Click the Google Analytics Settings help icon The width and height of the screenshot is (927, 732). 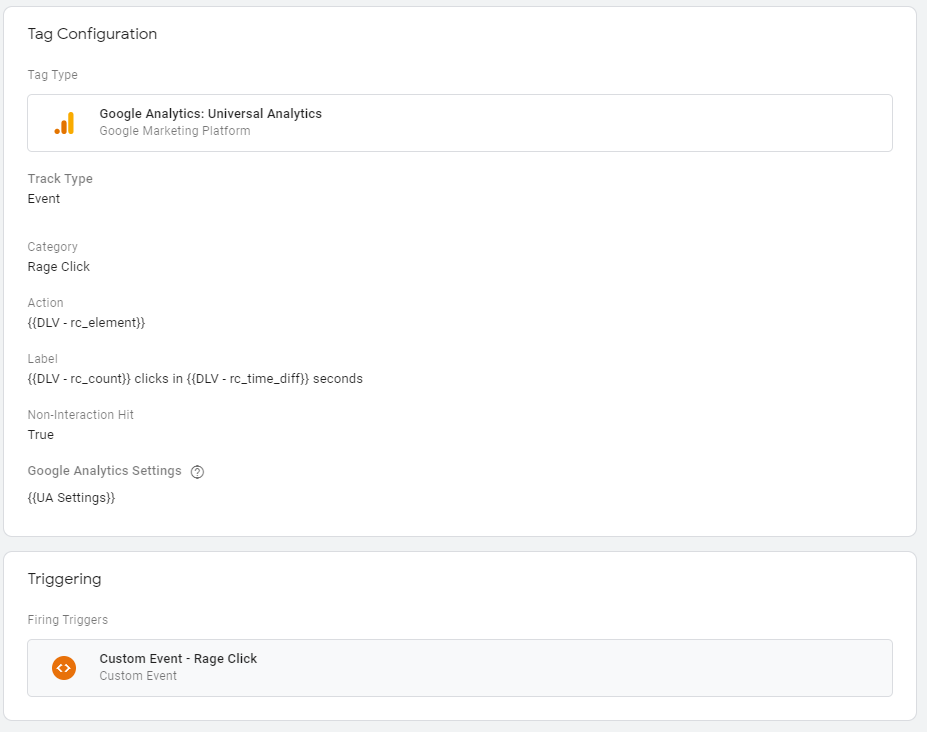click(x=197, y=472)
